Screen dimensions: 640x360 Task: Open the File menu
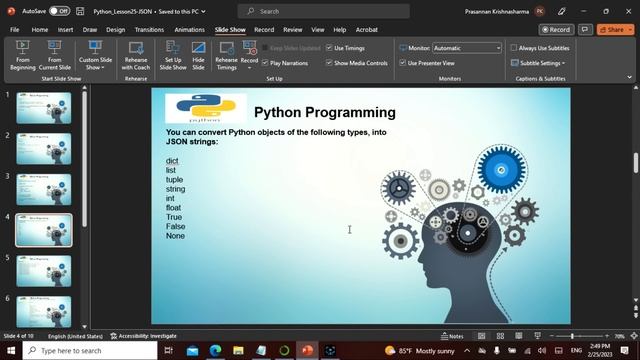(15, 30)
